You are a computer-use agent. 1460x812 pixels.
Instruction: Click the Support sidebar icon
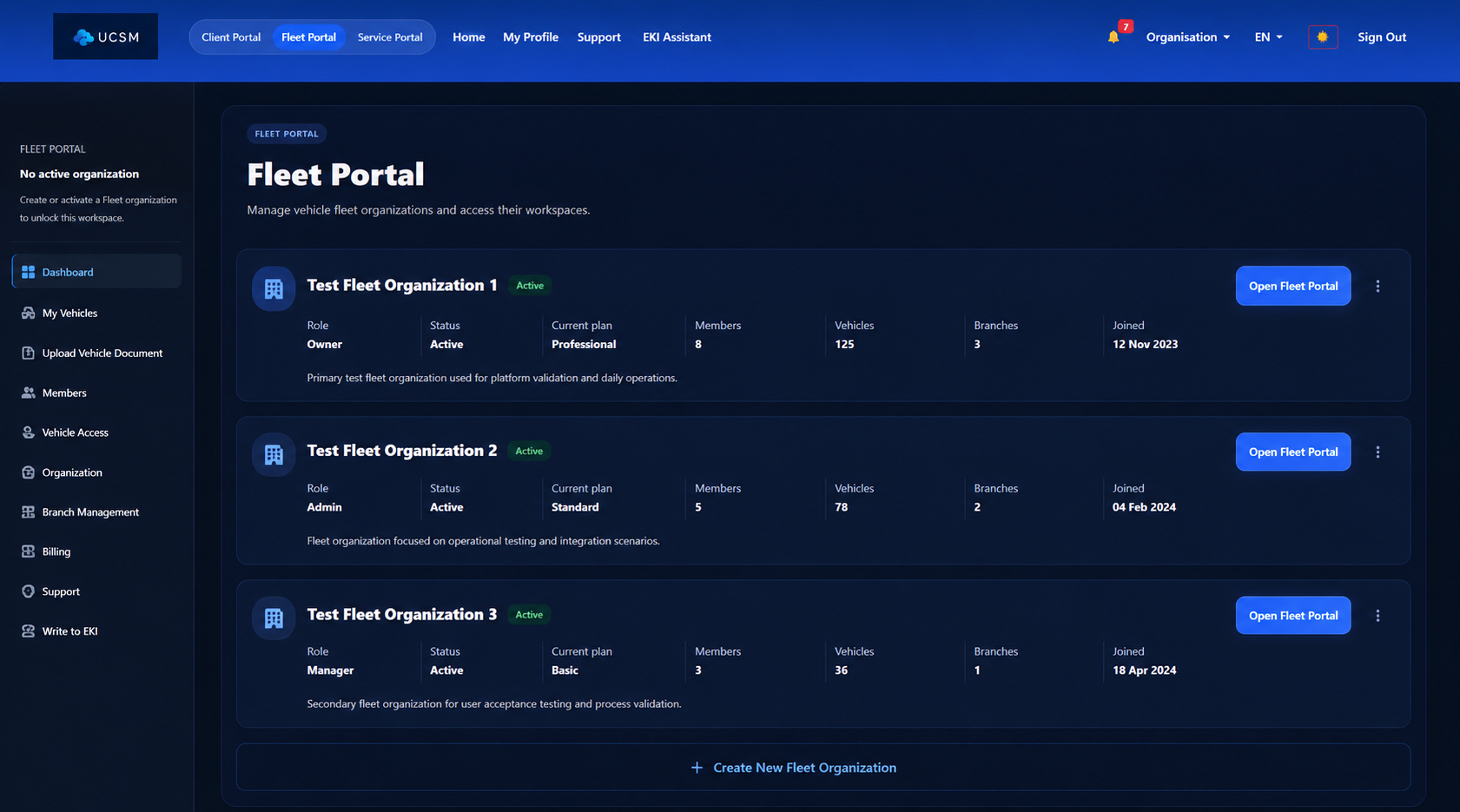coord(28,591)
